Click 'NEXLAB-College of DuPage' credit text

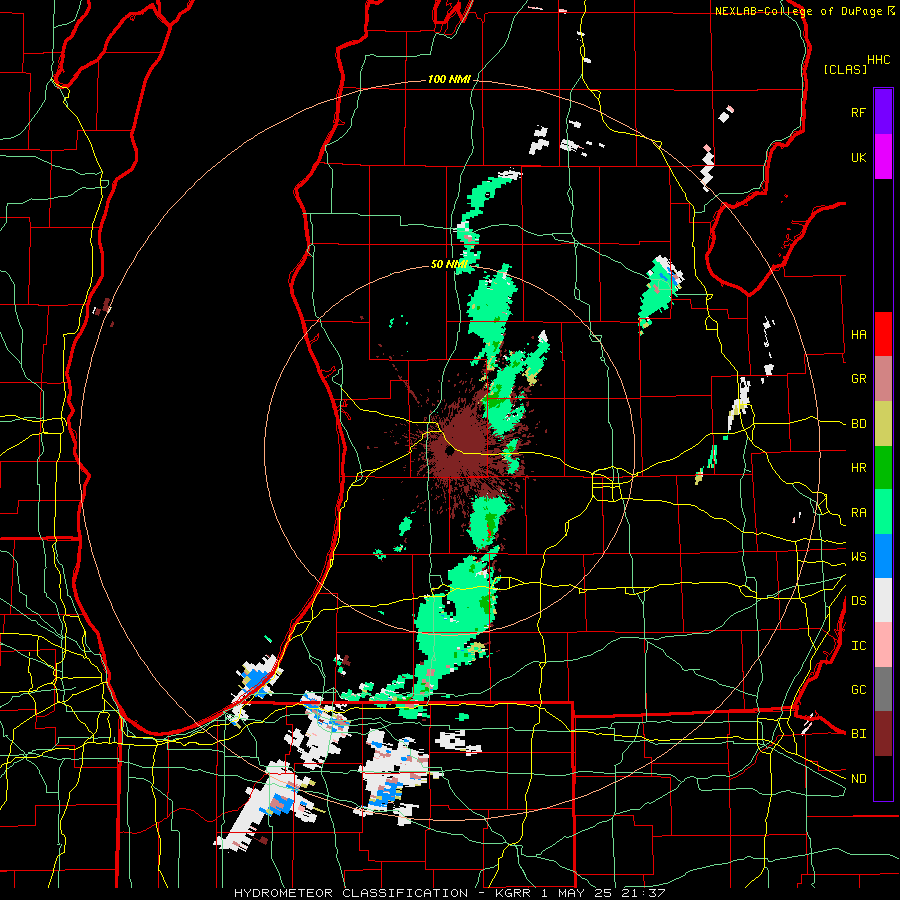799,11
